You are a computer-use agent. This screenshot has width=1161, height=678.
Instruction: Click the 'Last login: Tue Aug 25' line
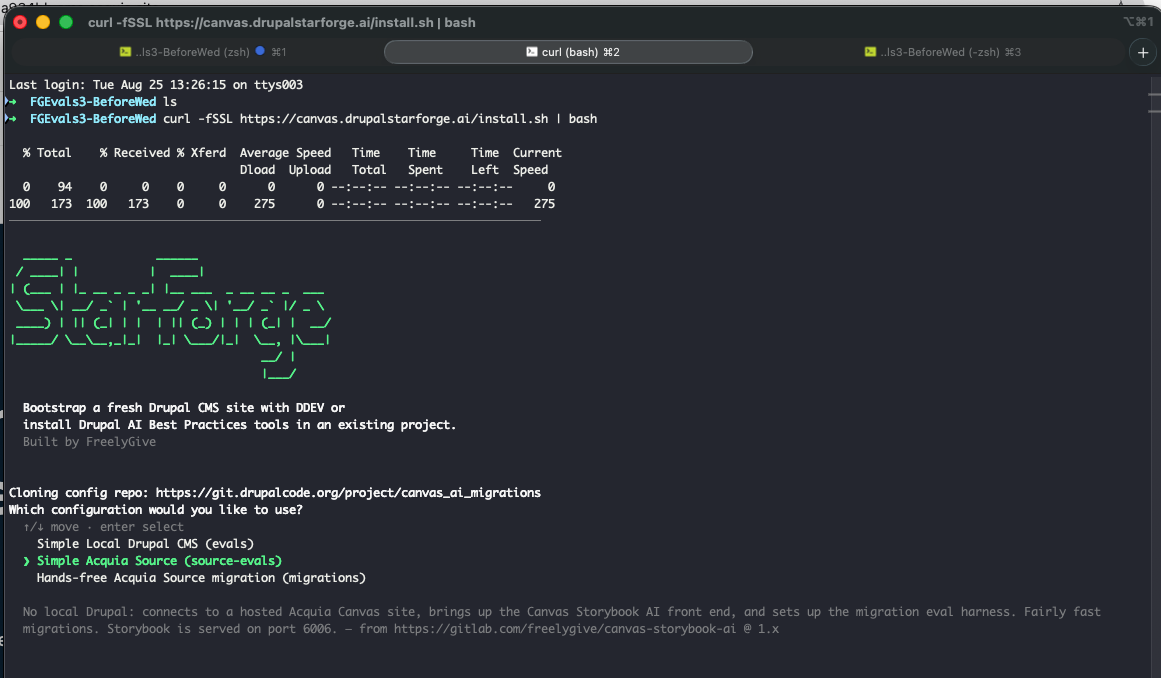(x=155, y=84)
